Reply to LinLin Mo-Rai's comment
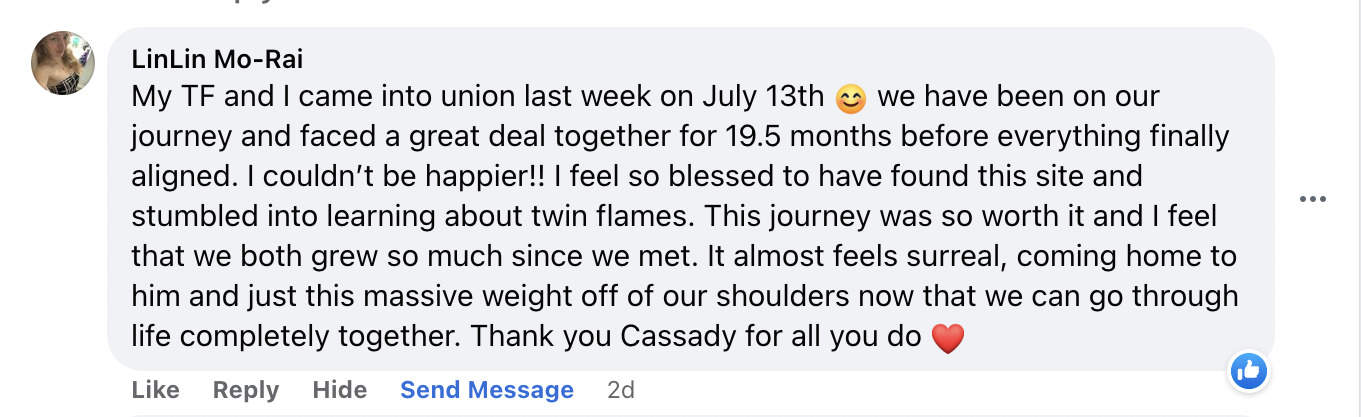This screenshot has width=1361, height=417. (x=246, y=389)
